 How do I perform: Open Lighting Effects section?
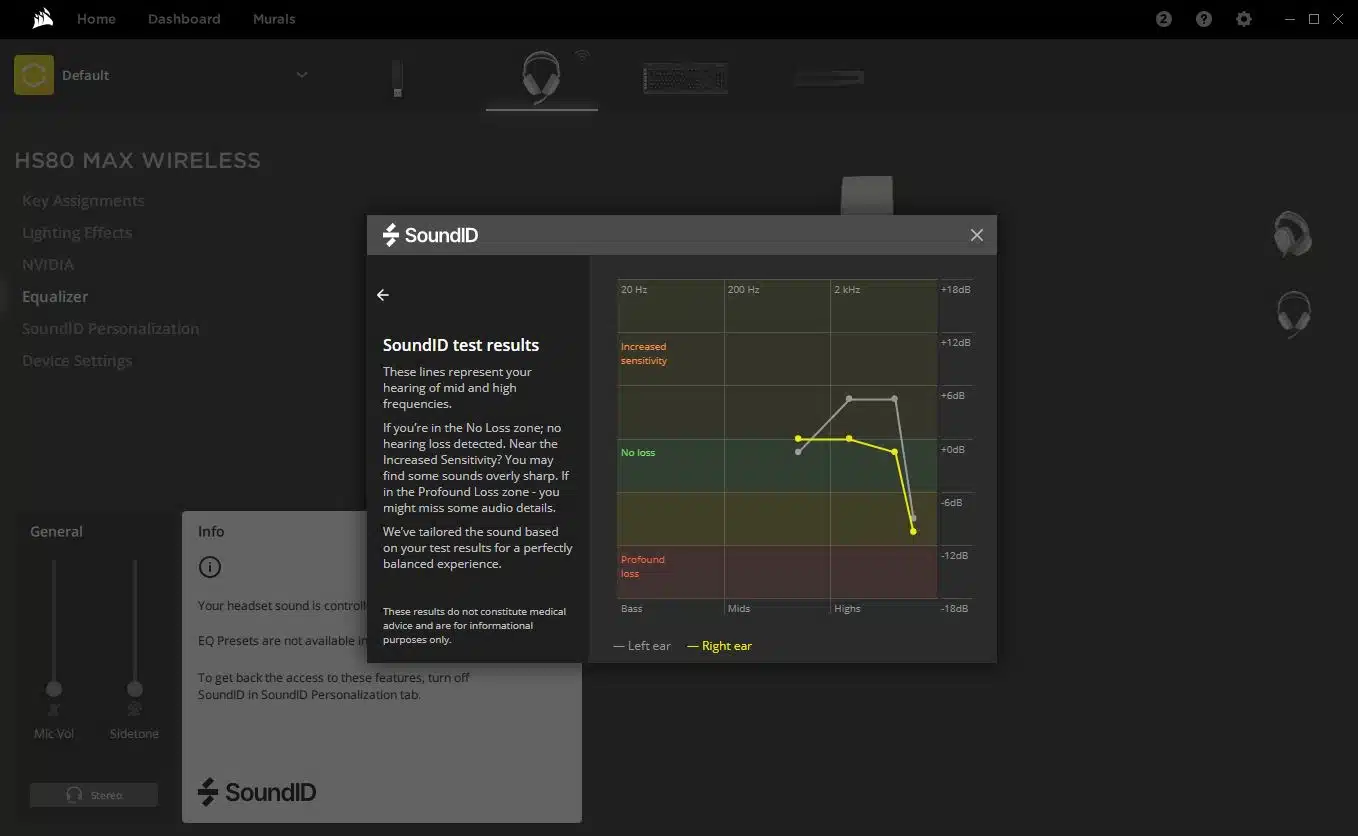[77, 233]
